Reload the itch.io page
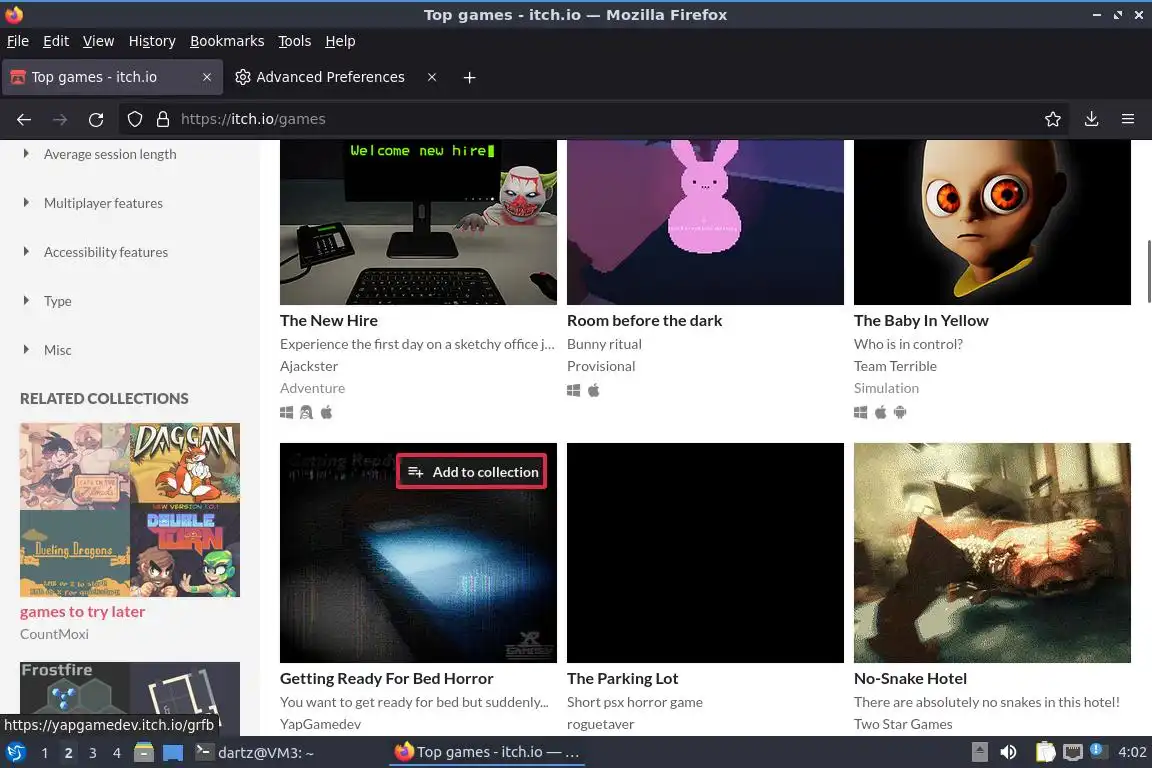The height and width of the screenshot is (768, 1152). (96, 119)
